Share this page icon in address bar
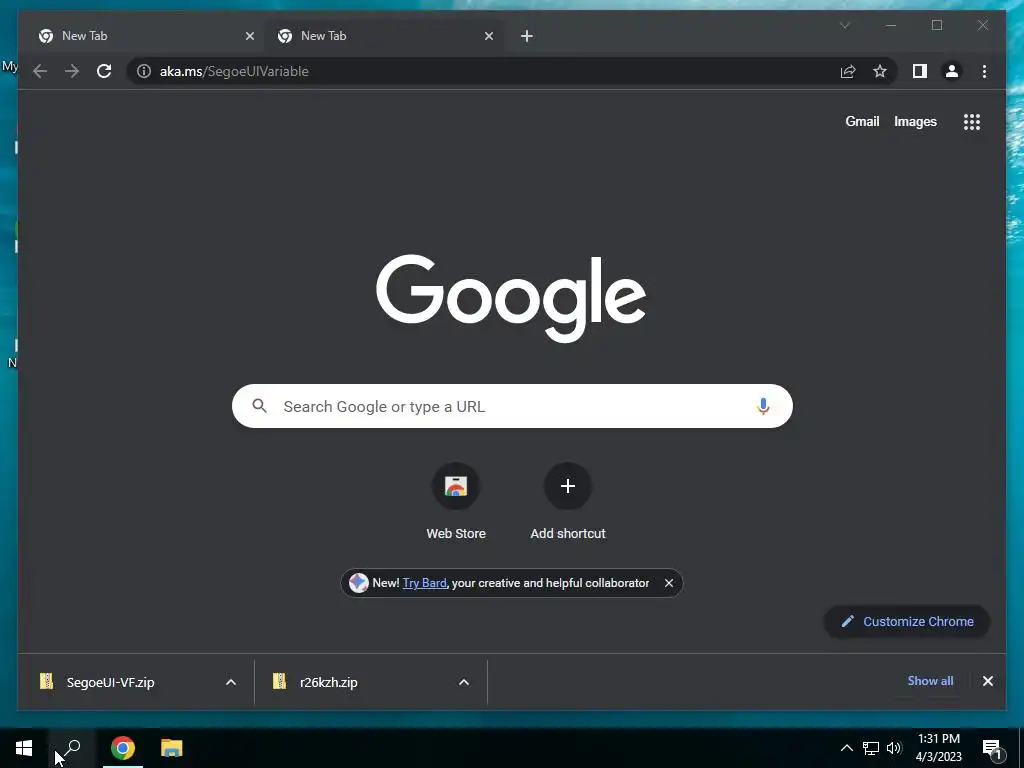Screen dimensions: 1024x768 tap(848, 71)
